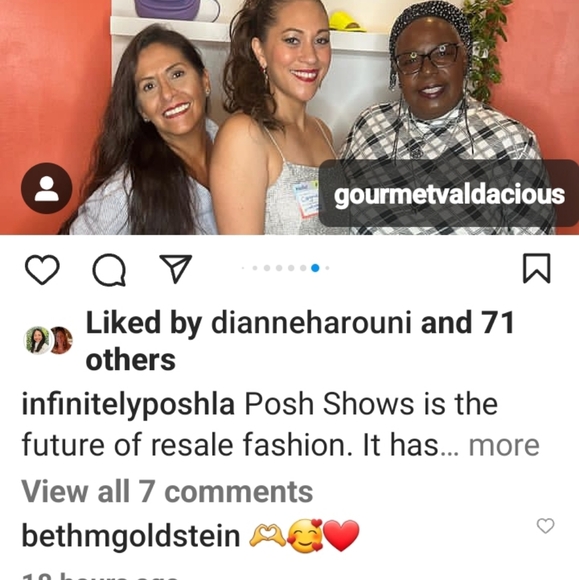
Task: Tap the tagged people profile icon
Action: coord(47,188)
